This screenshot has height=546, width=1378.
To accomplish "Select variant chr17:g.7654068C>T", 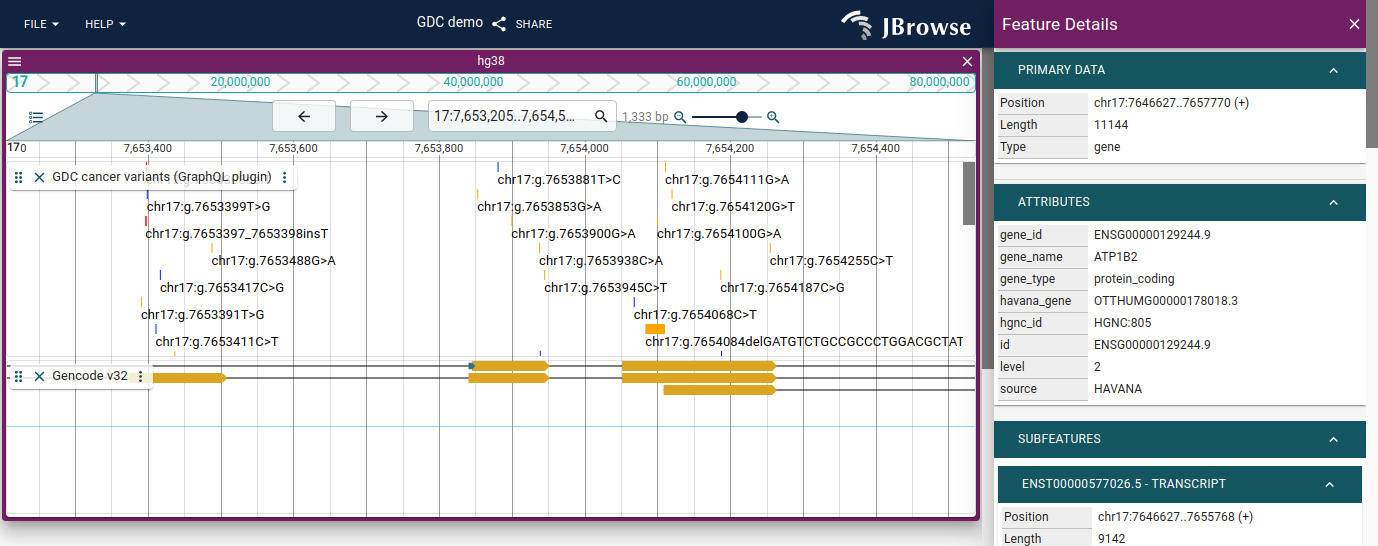I will 695,315.
